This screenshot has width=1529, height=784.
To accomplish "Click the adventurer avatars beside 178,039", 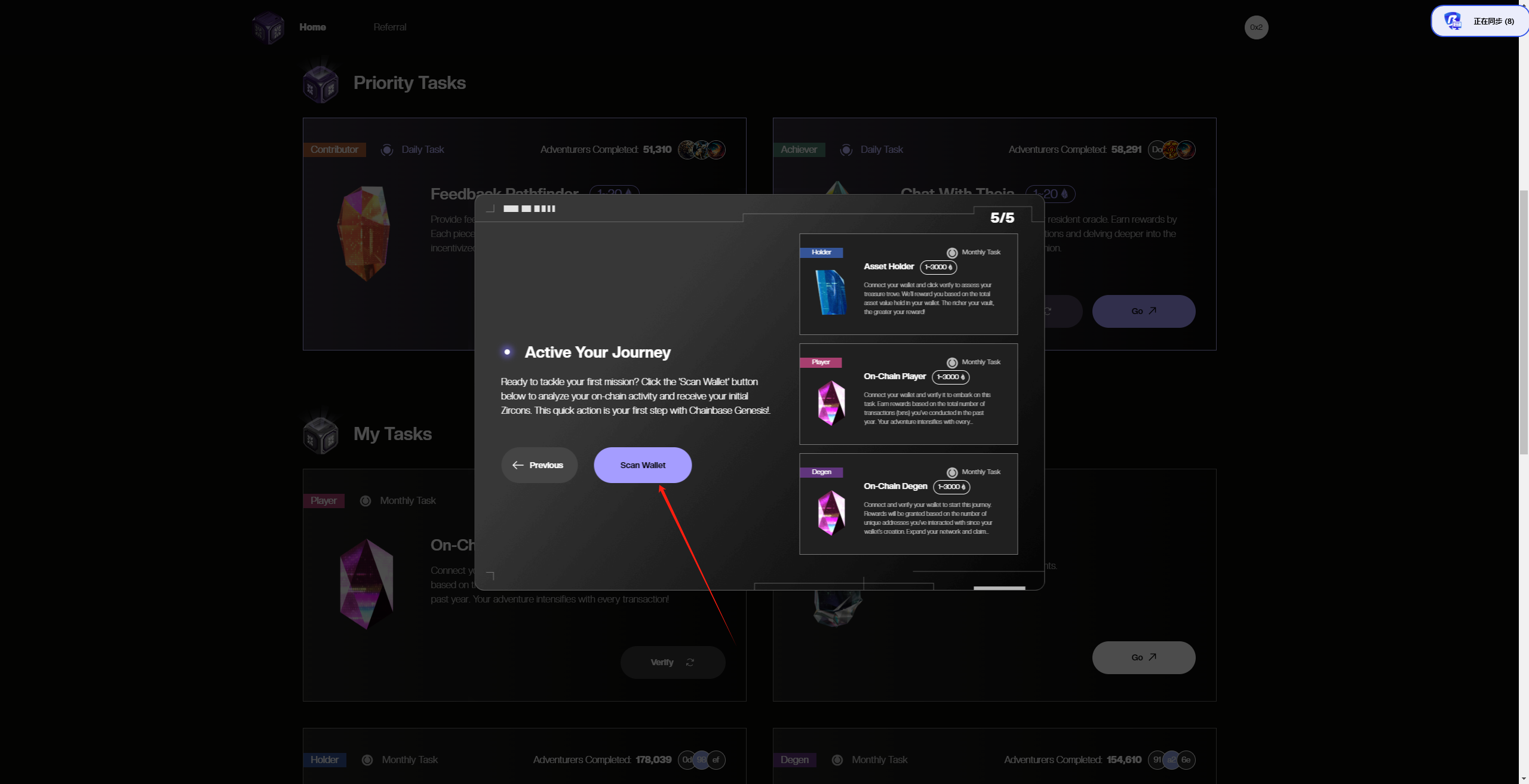I will (702, 760).
